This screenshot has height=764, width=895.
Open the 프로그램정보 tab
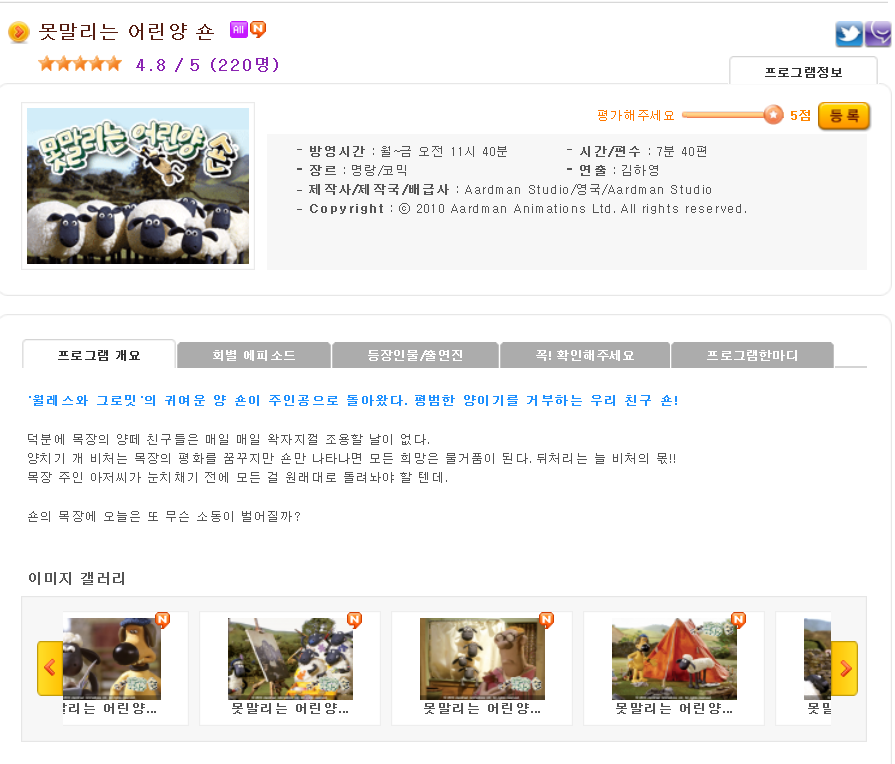click(x=803, y=72)
